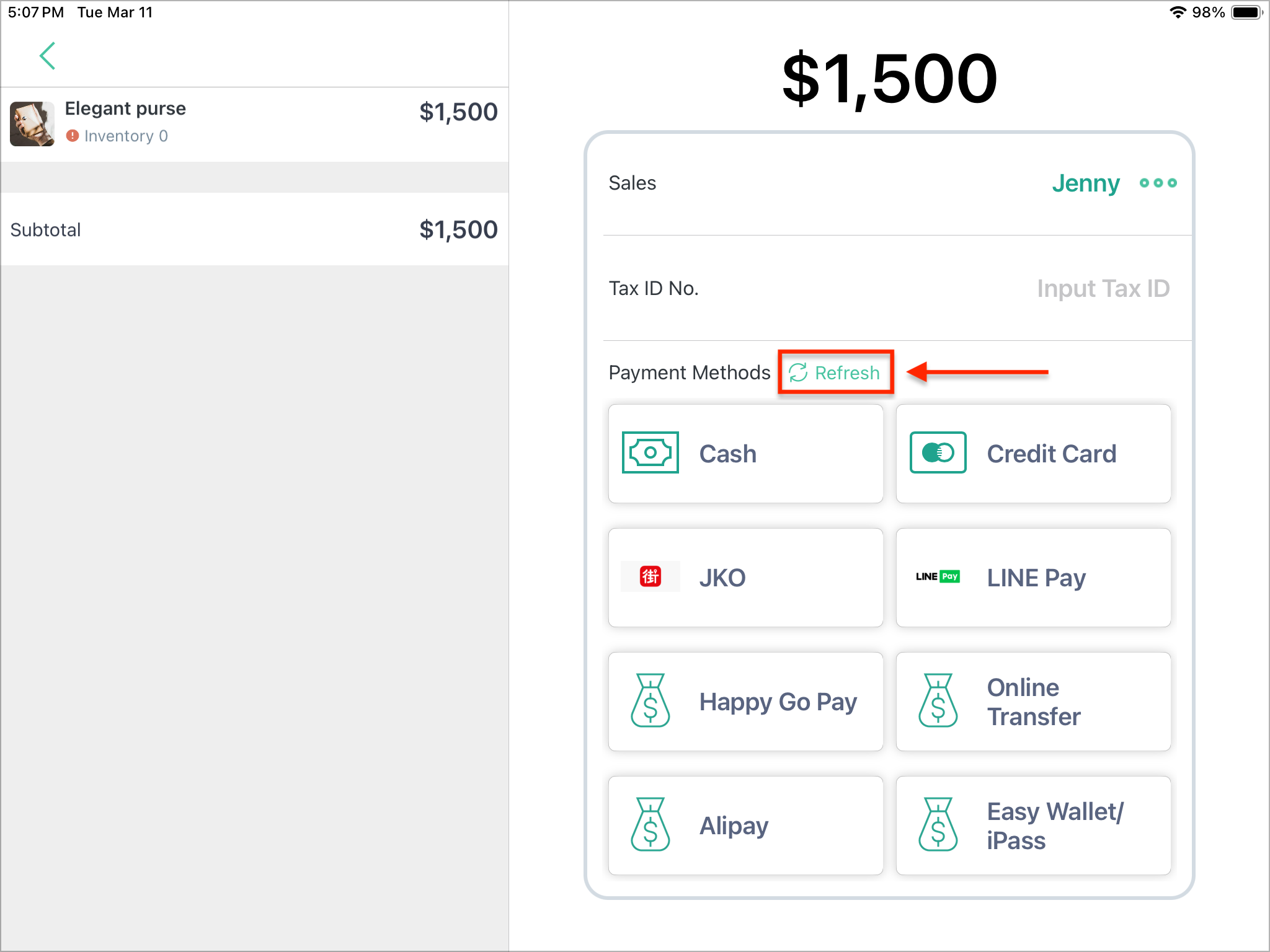Tap the red JKO logo
The image size is (1270, 952).
coord(651,576)
